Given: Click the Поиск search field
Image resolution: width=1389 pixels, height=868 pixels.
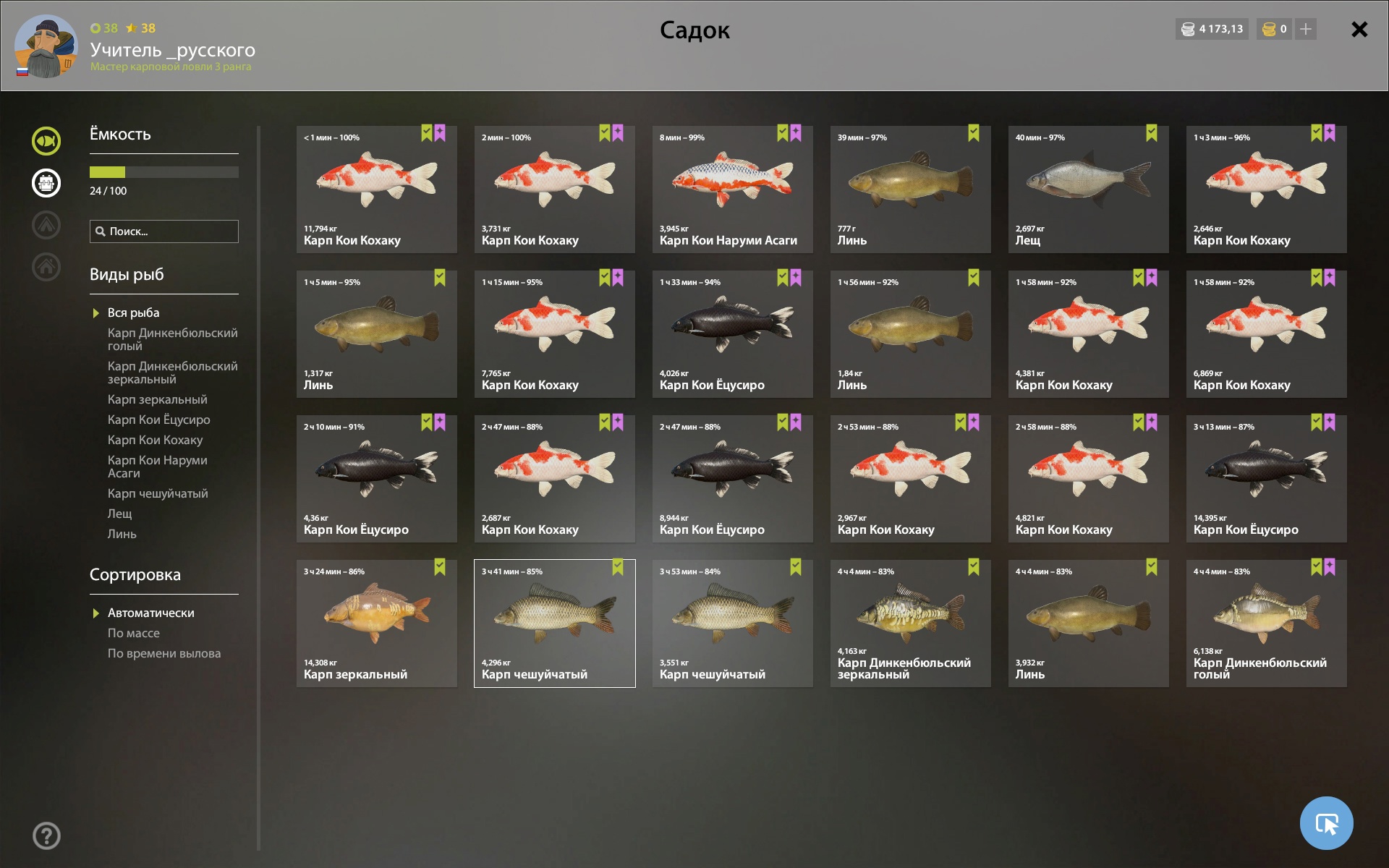Looking at the screenshot, I should (x=164, y=231).
